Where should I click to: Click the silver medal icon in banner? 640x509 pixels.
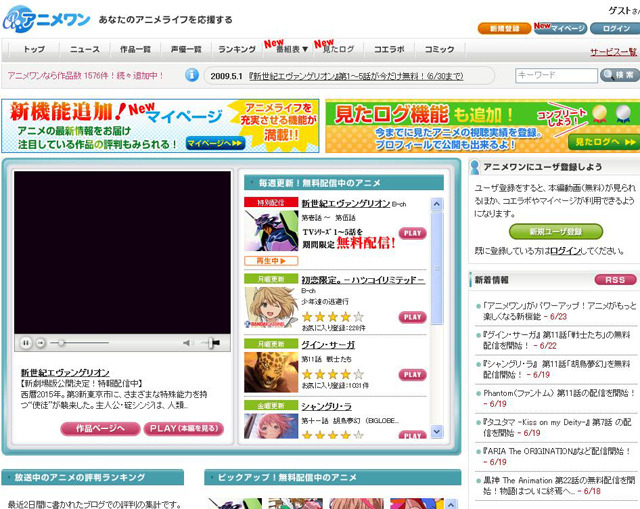[x=623, y=114]
